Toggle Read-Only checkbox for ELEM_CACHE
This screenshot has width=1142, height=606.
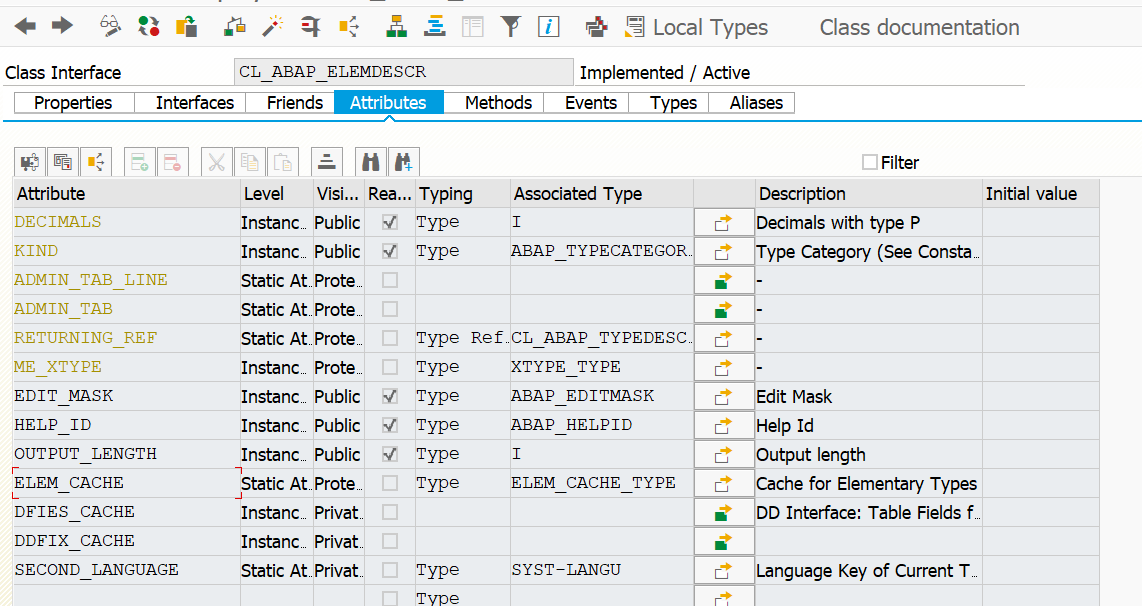pyautogui.click(x=390, y=483)
